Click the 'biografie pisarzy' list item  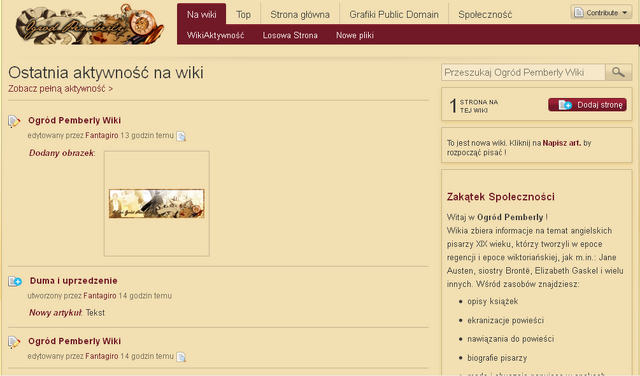pos(497,358)
